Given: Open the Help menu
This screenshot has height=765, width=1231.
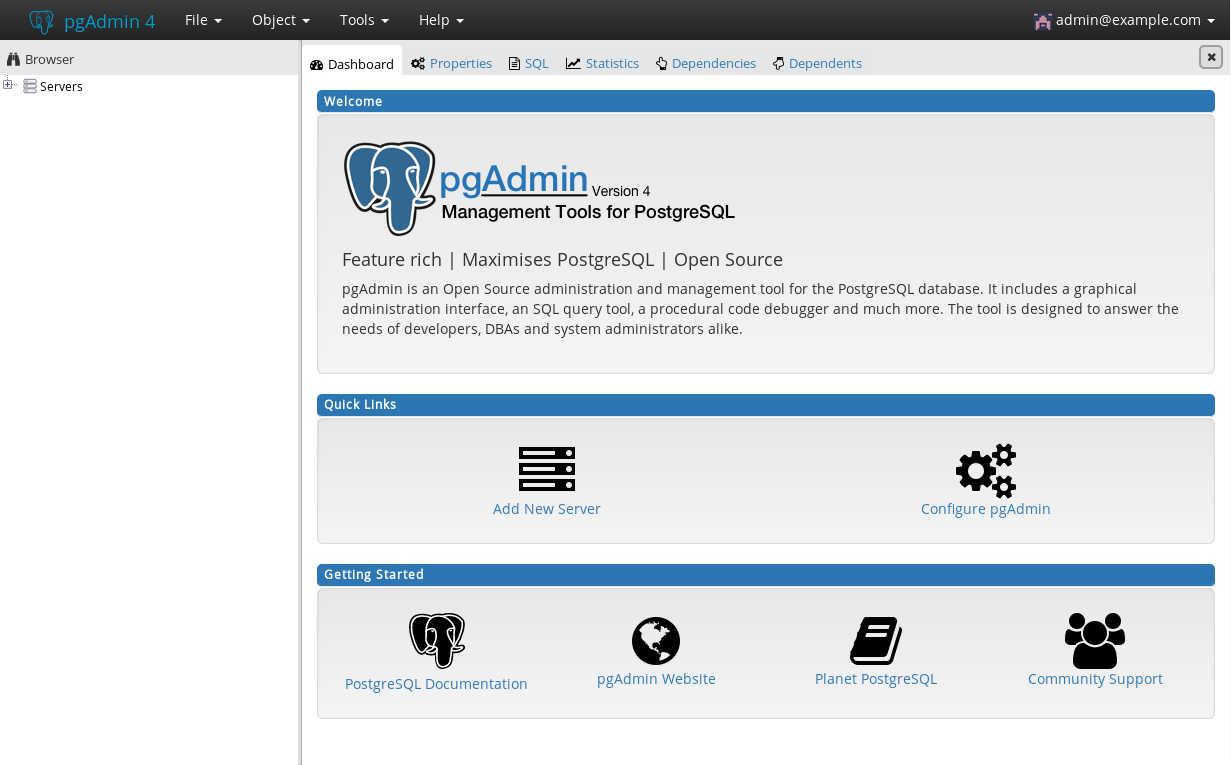Looking at the screenshot, I should pos(441,20).
